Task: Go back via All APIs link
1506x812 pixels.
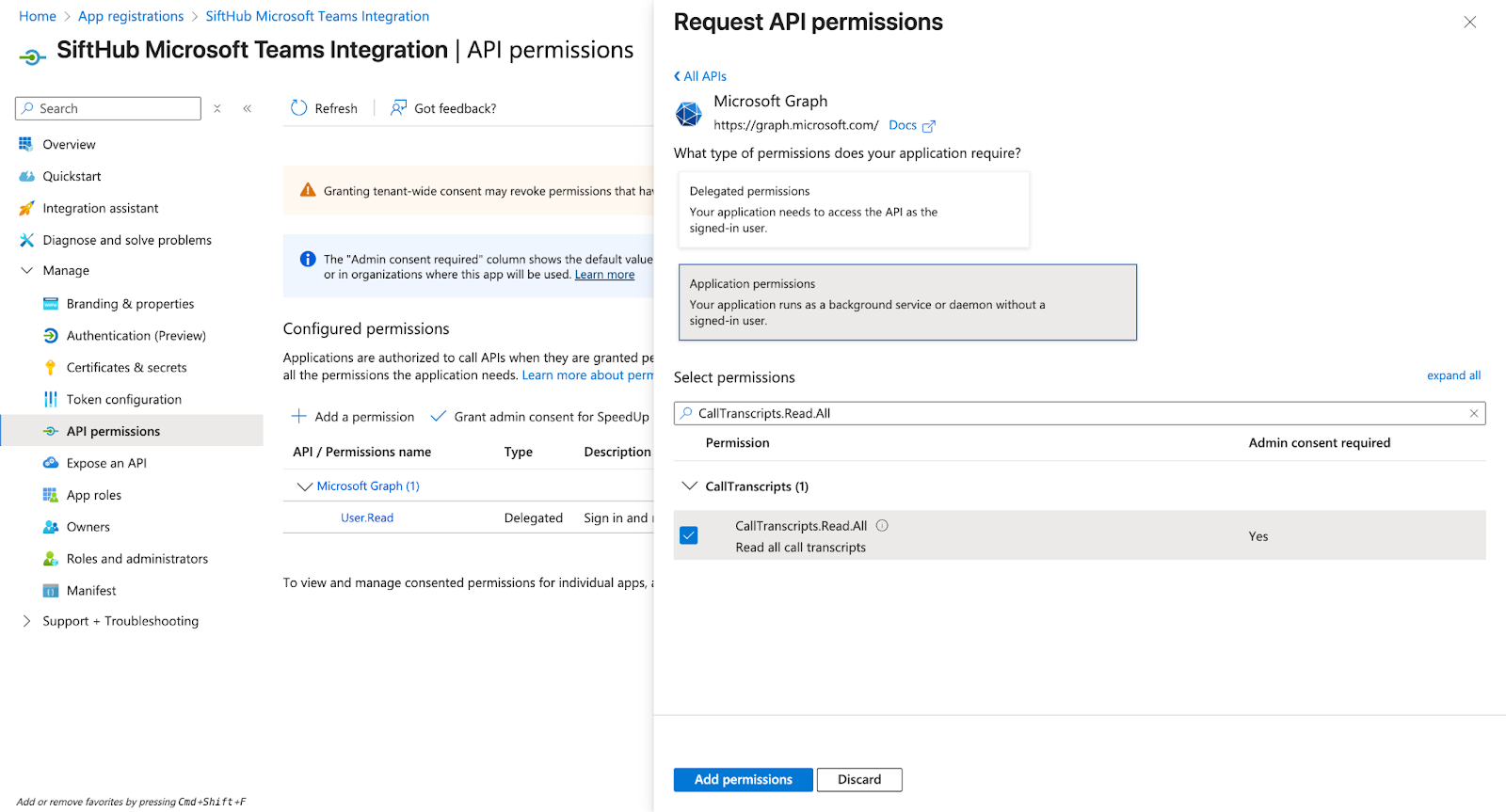Action: [x=700, y=76]
